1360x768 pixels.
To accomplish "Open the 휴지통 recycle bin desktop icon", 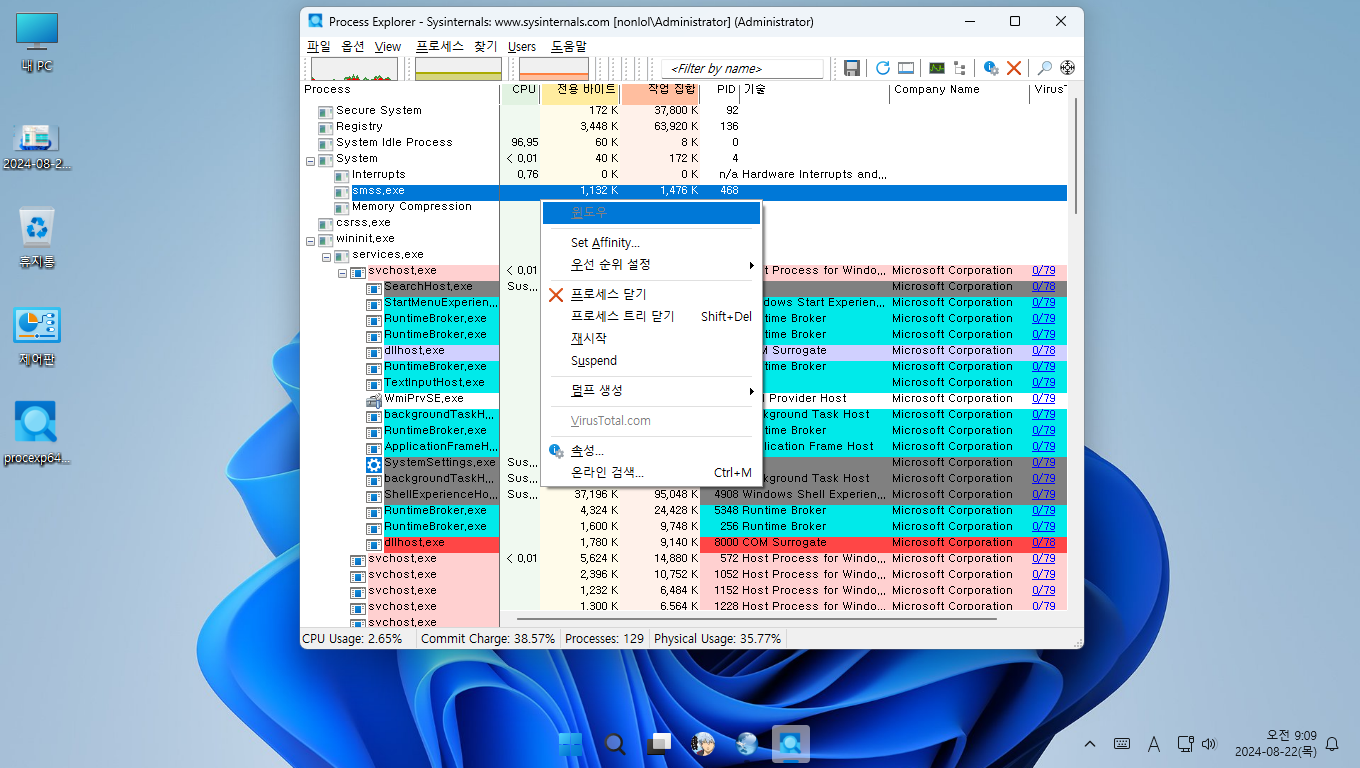I will pyautogui.click(x=37, y=238).
